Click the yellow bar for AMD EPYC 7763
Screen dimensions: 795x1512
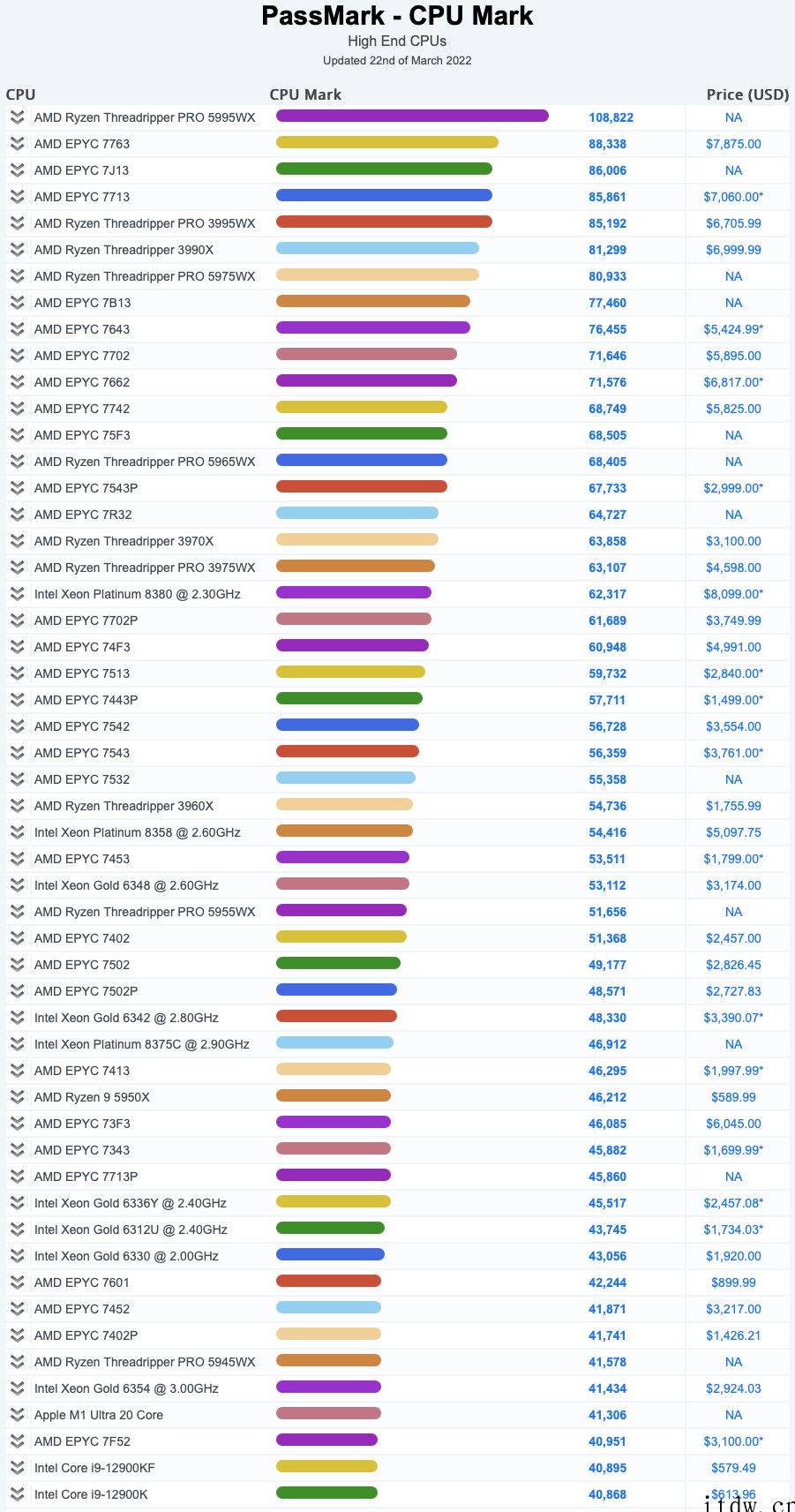coord(387,142)
